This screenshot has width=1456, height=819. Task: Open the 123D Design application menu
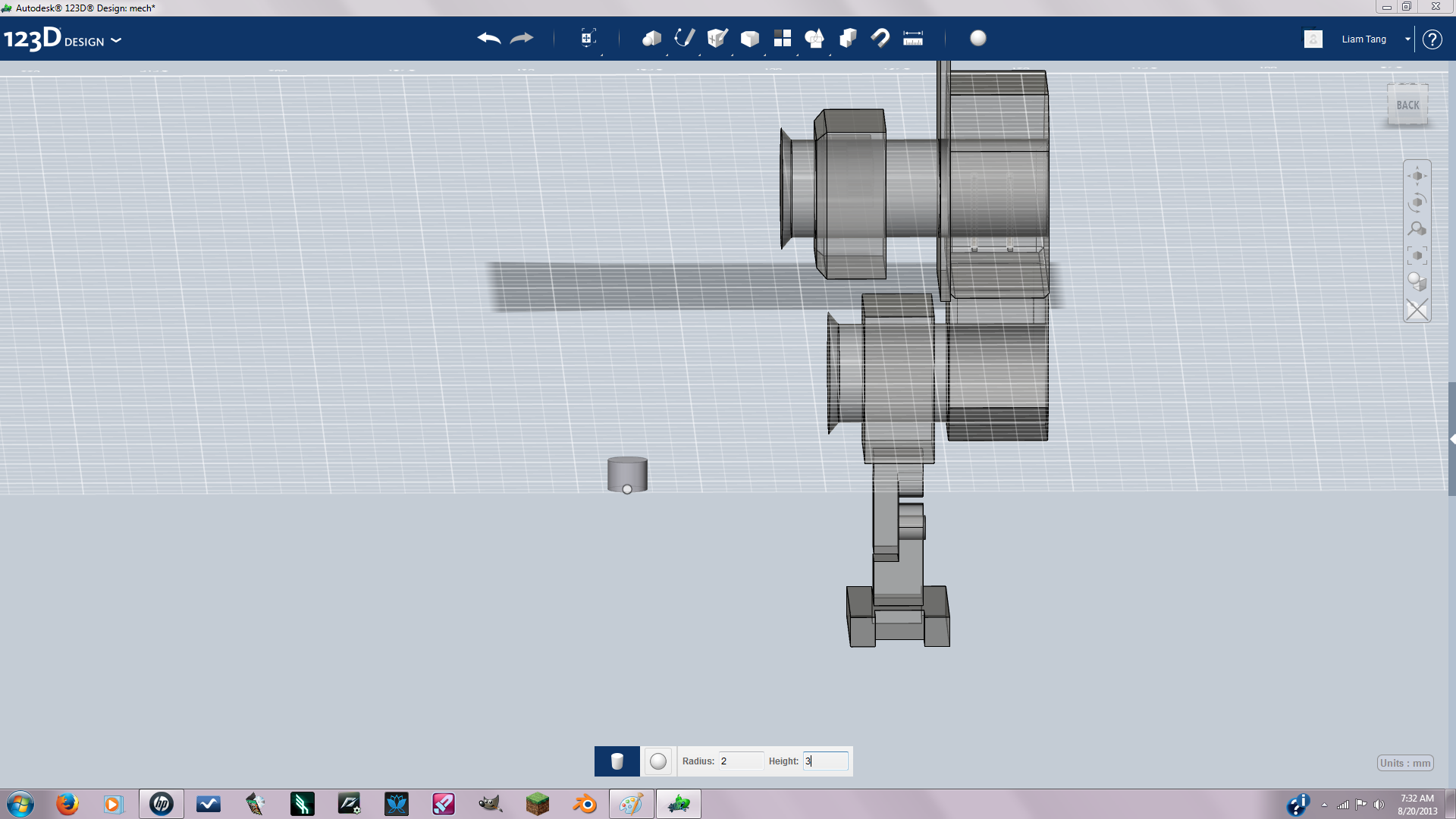(62, 39)
